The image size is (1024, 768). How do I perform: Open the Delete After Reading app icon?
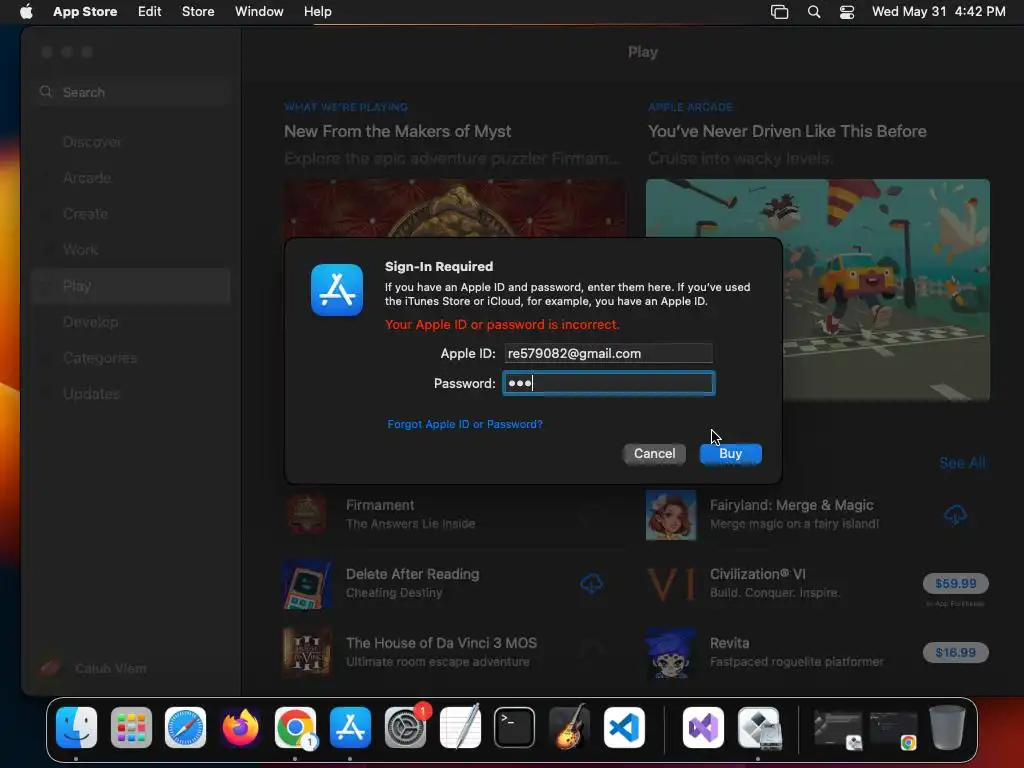point(306,584)
